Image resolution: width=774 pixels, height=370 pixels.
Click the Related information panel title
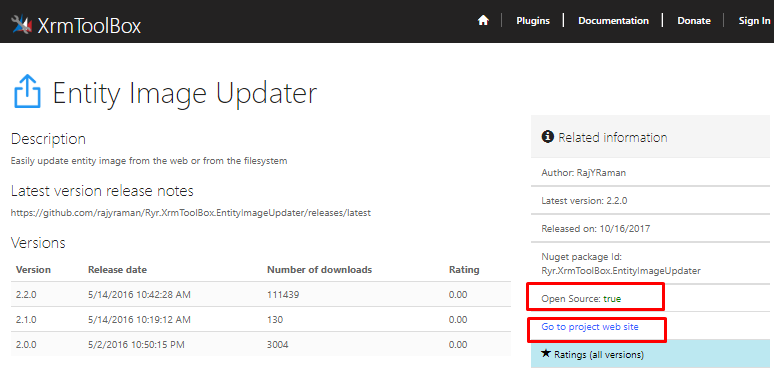(613, 137)
